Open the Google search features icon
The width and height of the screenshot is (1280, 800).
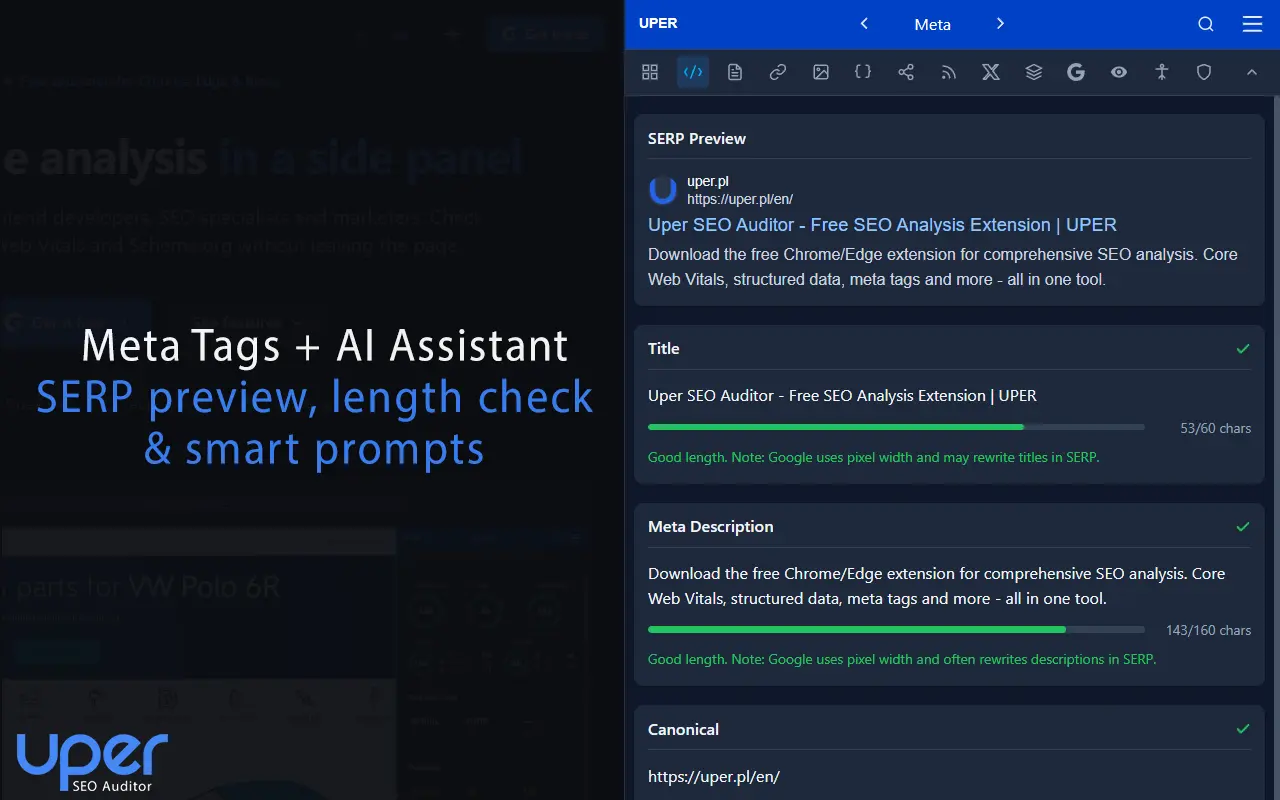pos(1076,72)
